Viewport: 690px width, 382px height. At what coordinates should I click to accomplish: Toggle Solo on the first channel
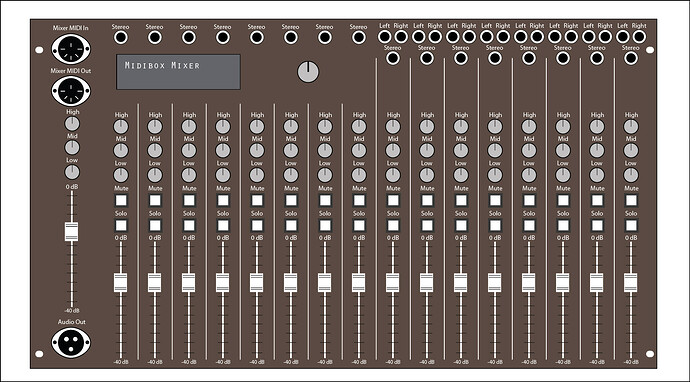click(121, 226)
